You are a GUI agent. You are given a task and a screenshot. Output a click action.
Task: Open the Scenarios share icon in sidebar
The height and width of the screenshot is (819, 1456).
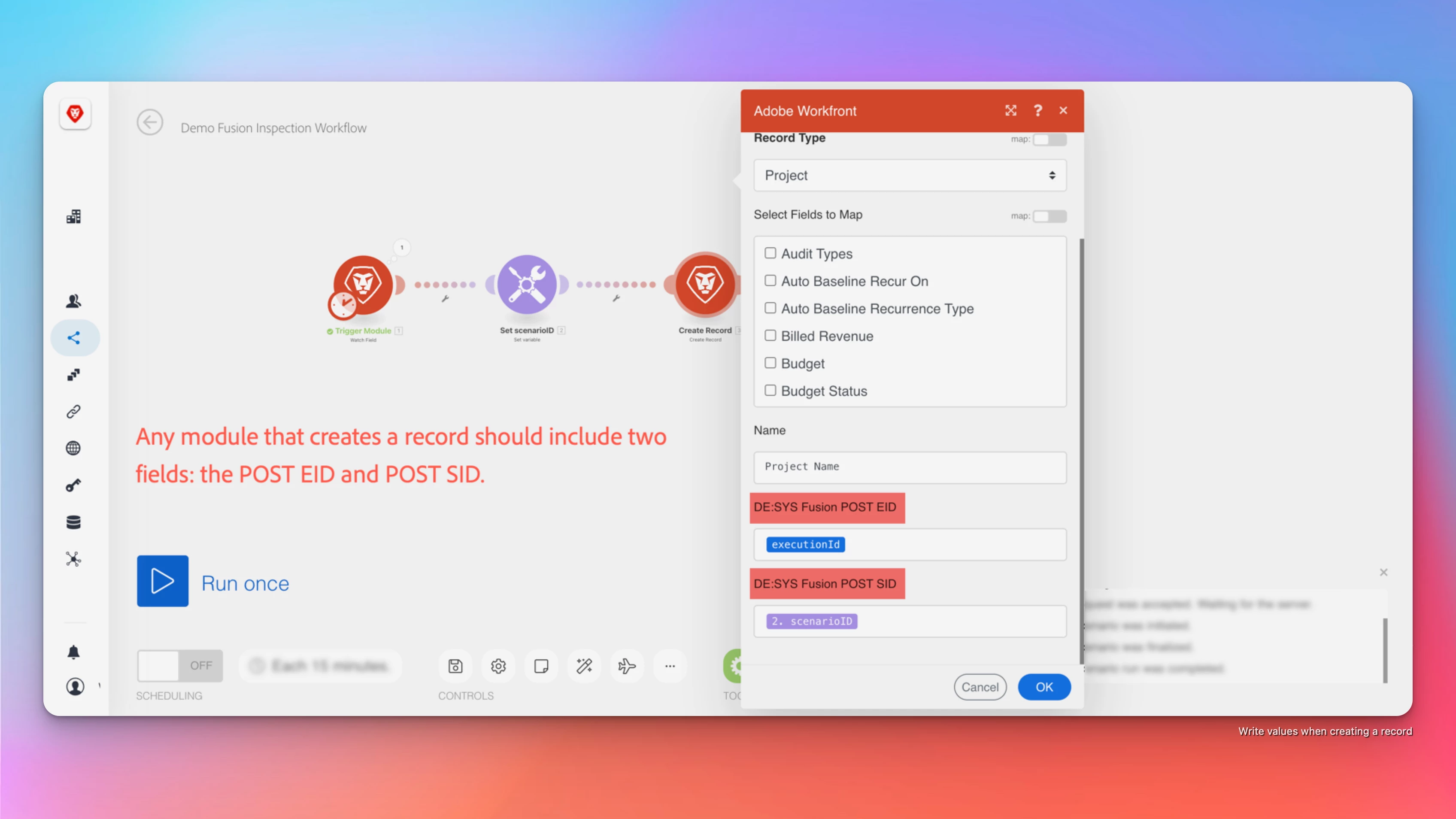coord(74,338)
